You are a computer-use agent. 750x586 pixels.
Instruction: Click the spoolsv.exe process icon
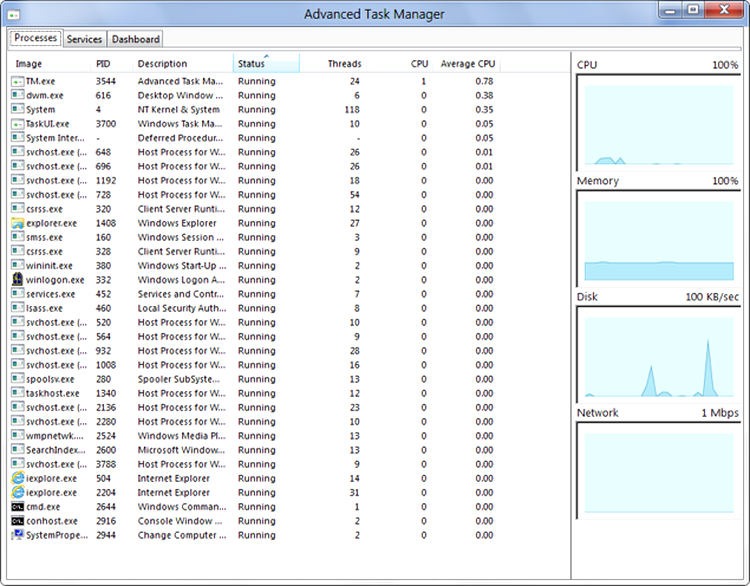(18, 379)
